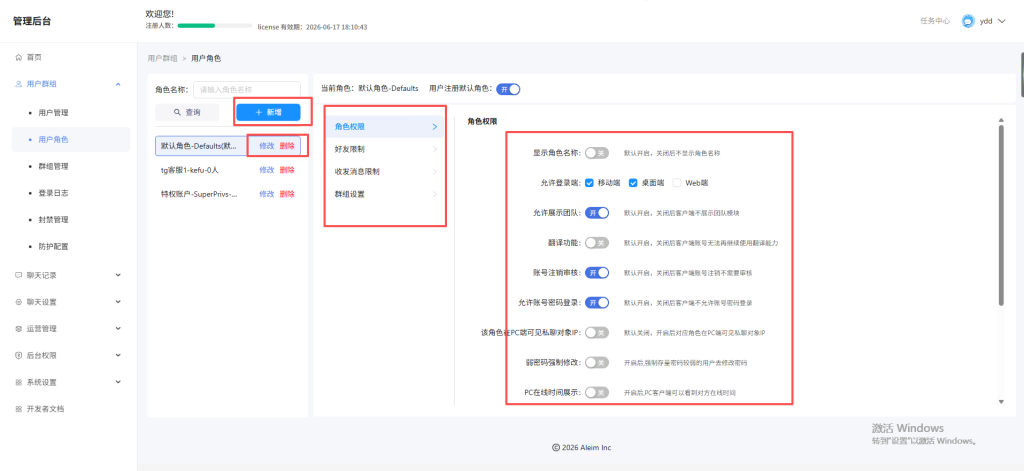Image resolution: width=1024 pixels, height=471 pixels.
Task: Click the 运营管理 icon
Action: (x=18, y=329)
